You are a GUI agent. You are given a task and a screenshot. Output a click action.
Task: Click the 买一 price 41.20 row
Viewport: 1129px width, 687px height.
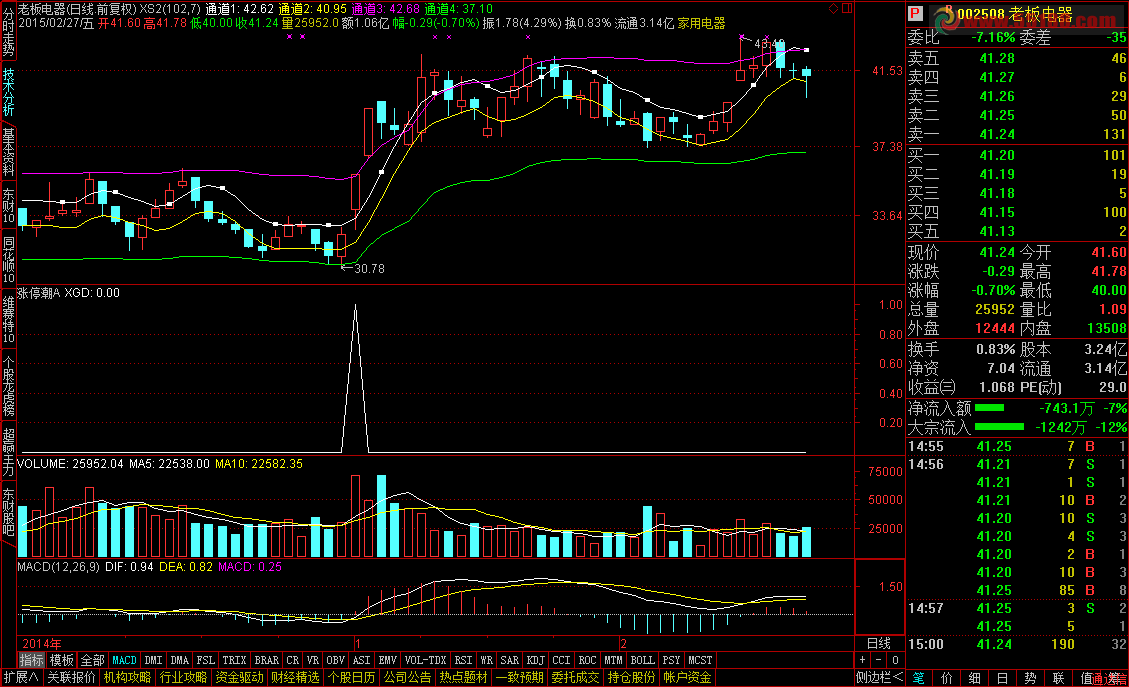(x=1017, y=155)
